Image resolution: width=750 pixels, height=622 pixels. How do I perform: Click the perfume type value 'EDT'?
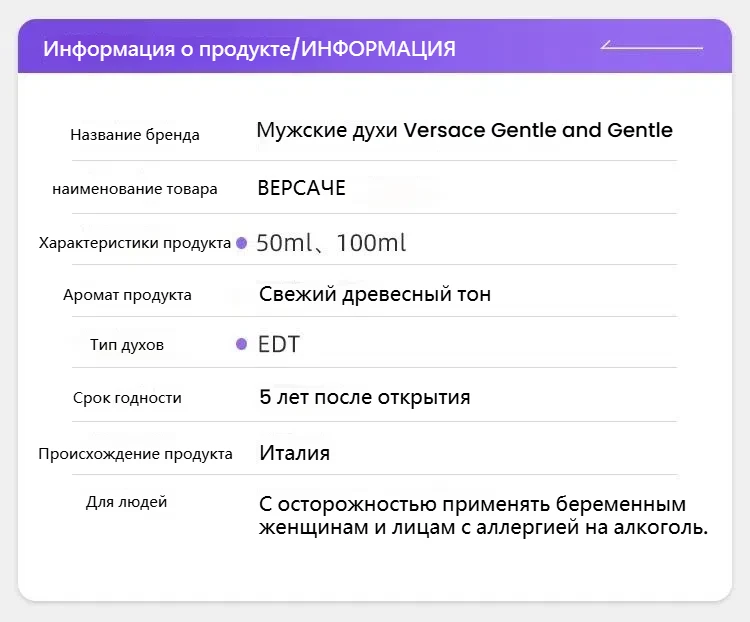279,344
